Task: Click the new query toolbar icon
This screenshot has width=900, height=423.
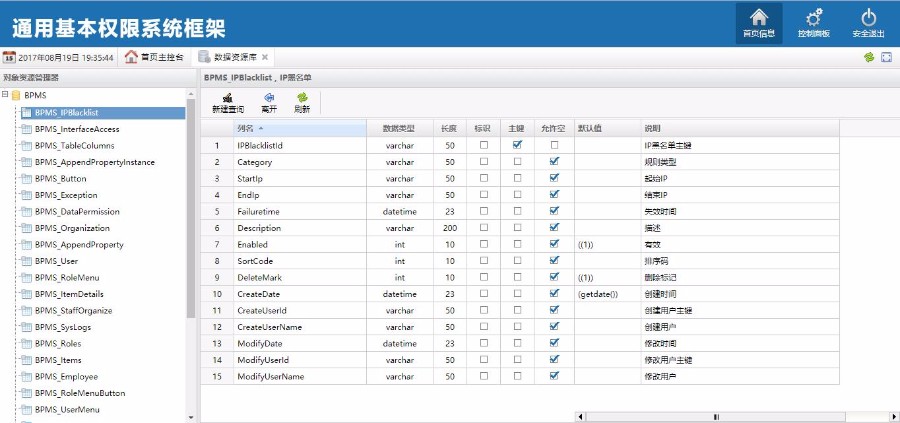Action: point(228,98)
